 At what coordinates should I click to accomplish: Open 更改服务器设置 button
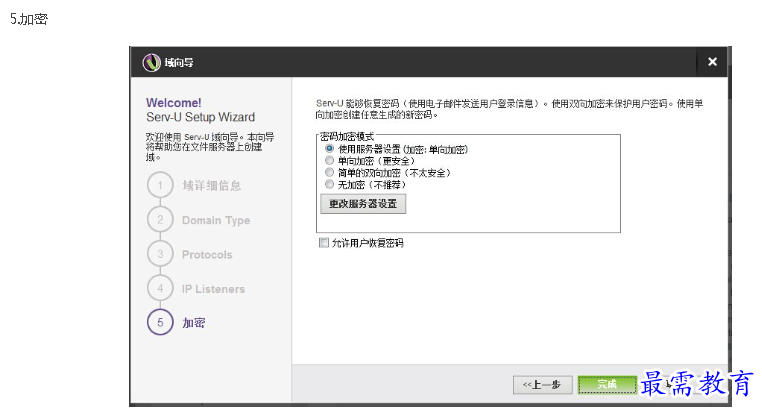tap(363, 204)
